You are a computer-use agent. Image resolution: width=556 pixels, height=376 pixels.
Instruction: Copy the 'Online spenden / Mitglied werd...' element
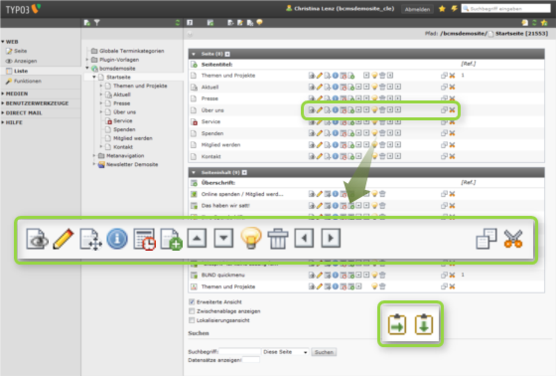coord(444,194)
